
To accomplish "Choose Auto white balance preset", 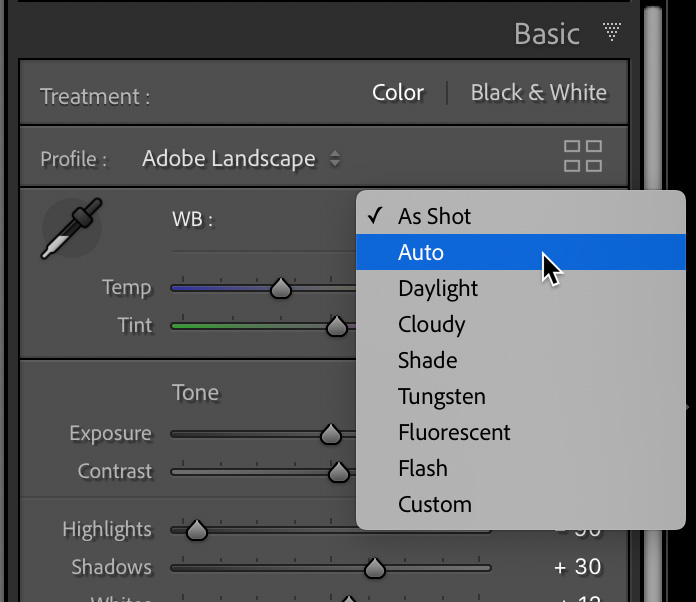I will pyautogui.click(x=421, y=252).
